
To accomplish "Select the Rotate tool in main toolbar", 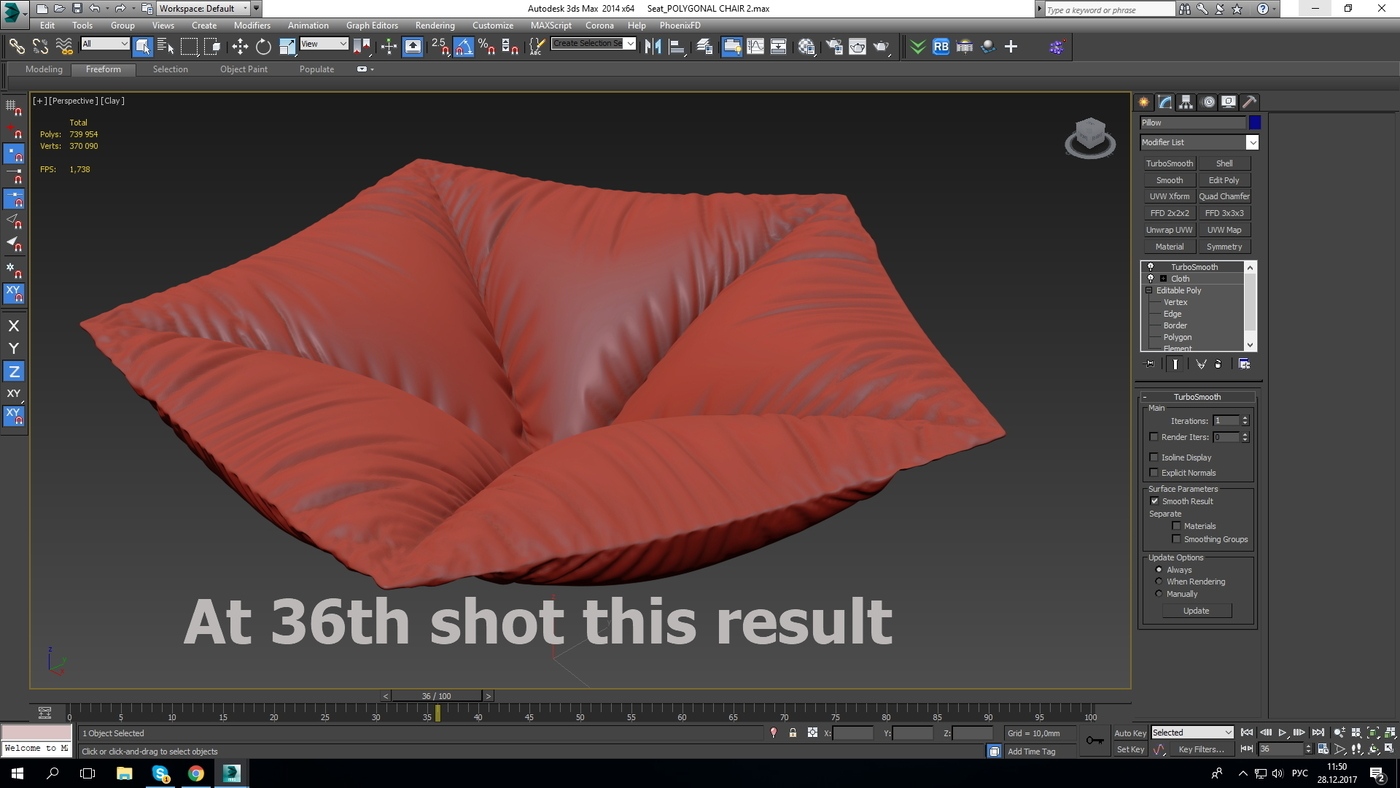I will 264,47.
